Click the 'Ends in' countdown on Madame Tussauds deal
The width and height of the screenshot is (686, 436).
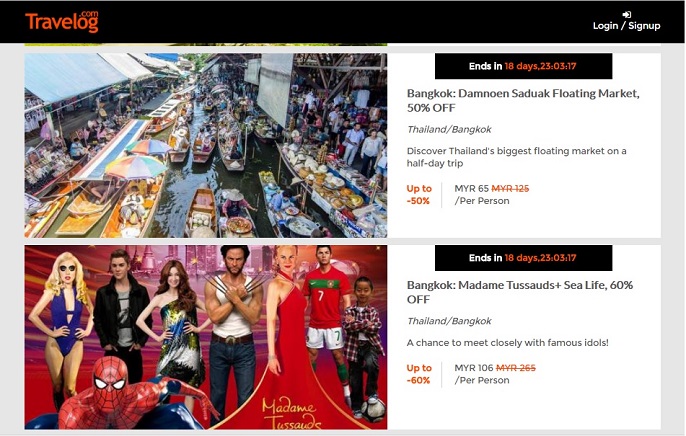(523, 258)
